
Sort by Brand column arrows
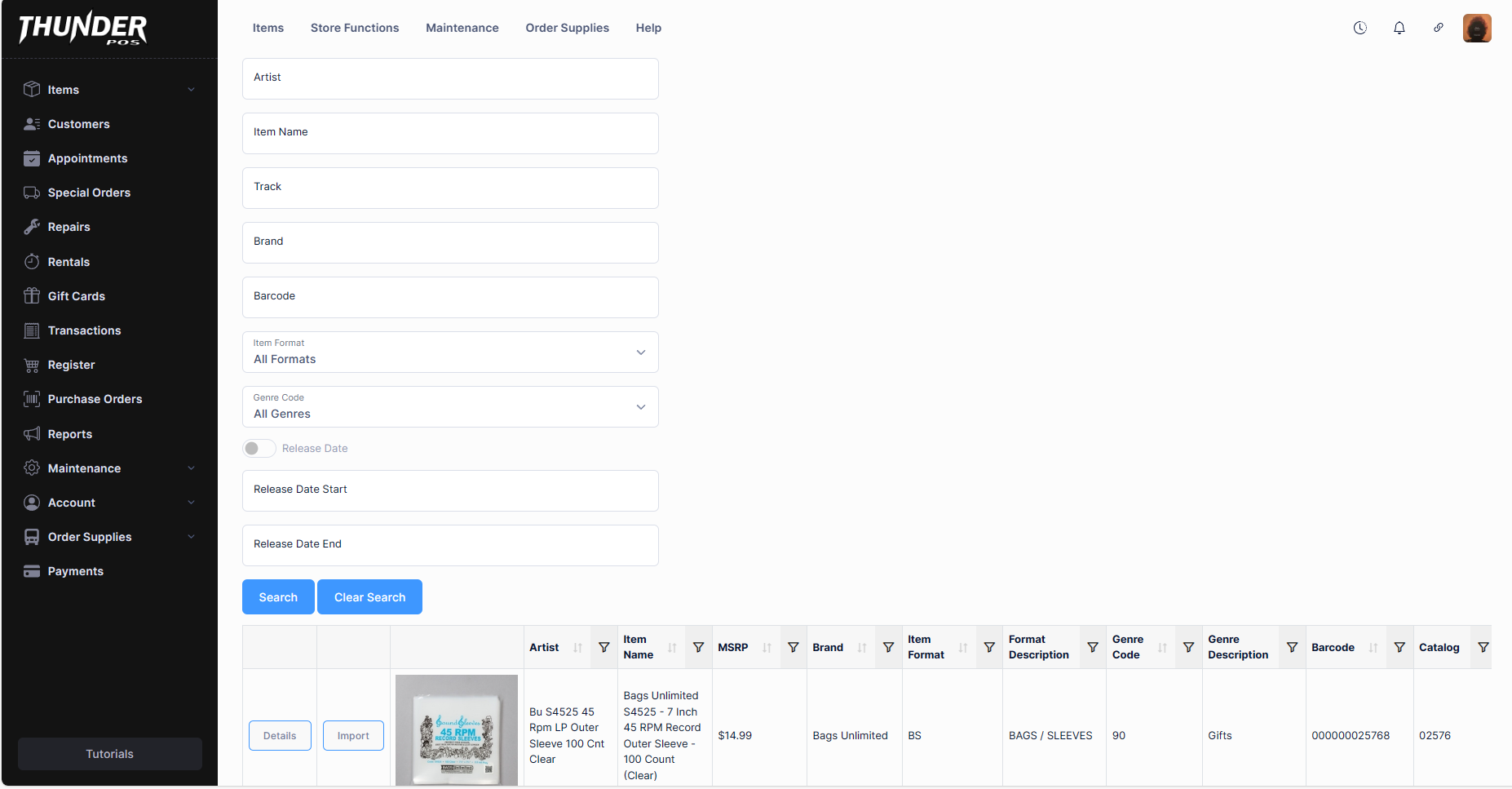click(x=862, y=647)
